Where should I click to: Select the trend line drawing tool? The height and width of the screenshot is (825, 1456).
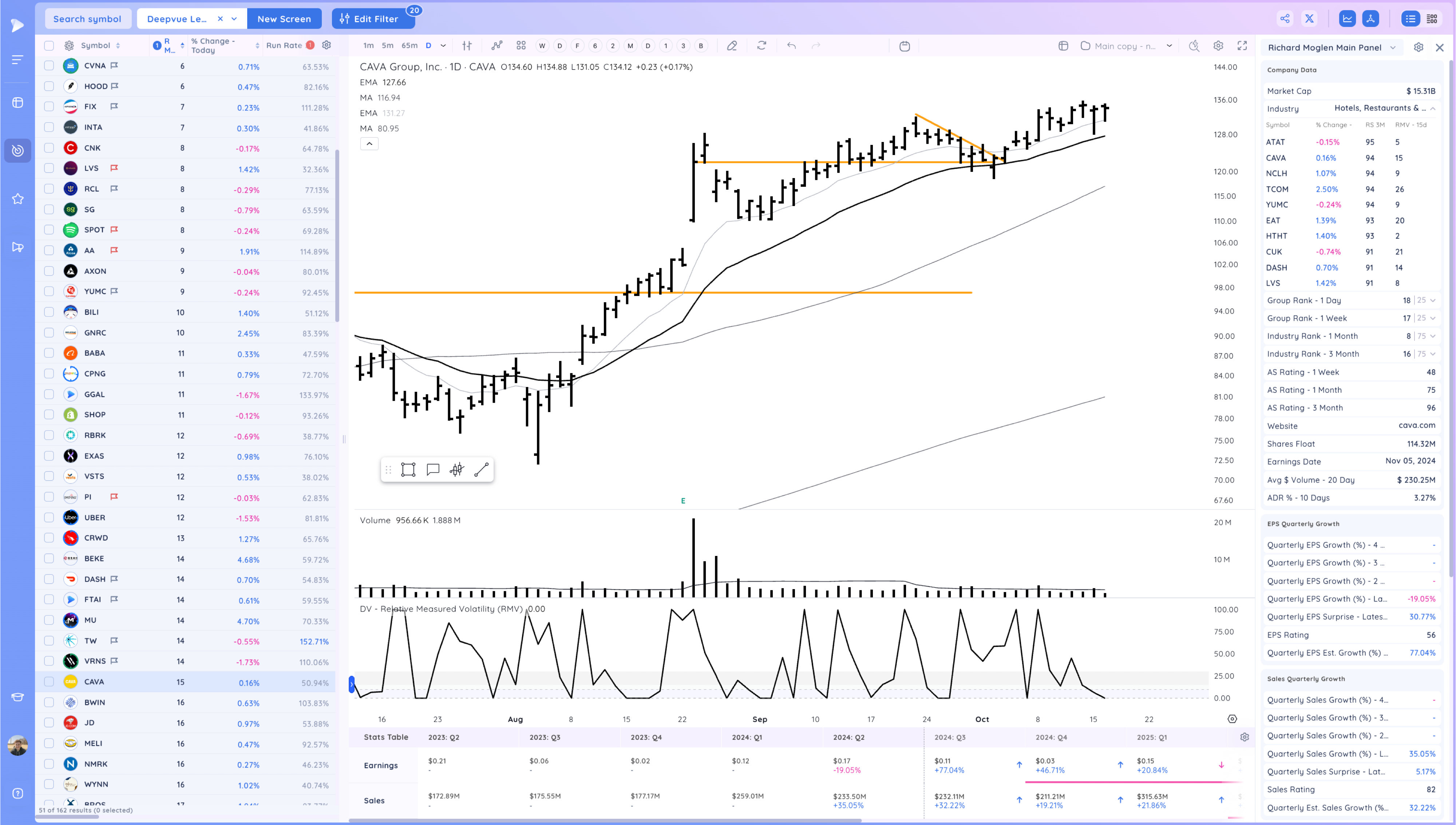[x=481, y=470]
